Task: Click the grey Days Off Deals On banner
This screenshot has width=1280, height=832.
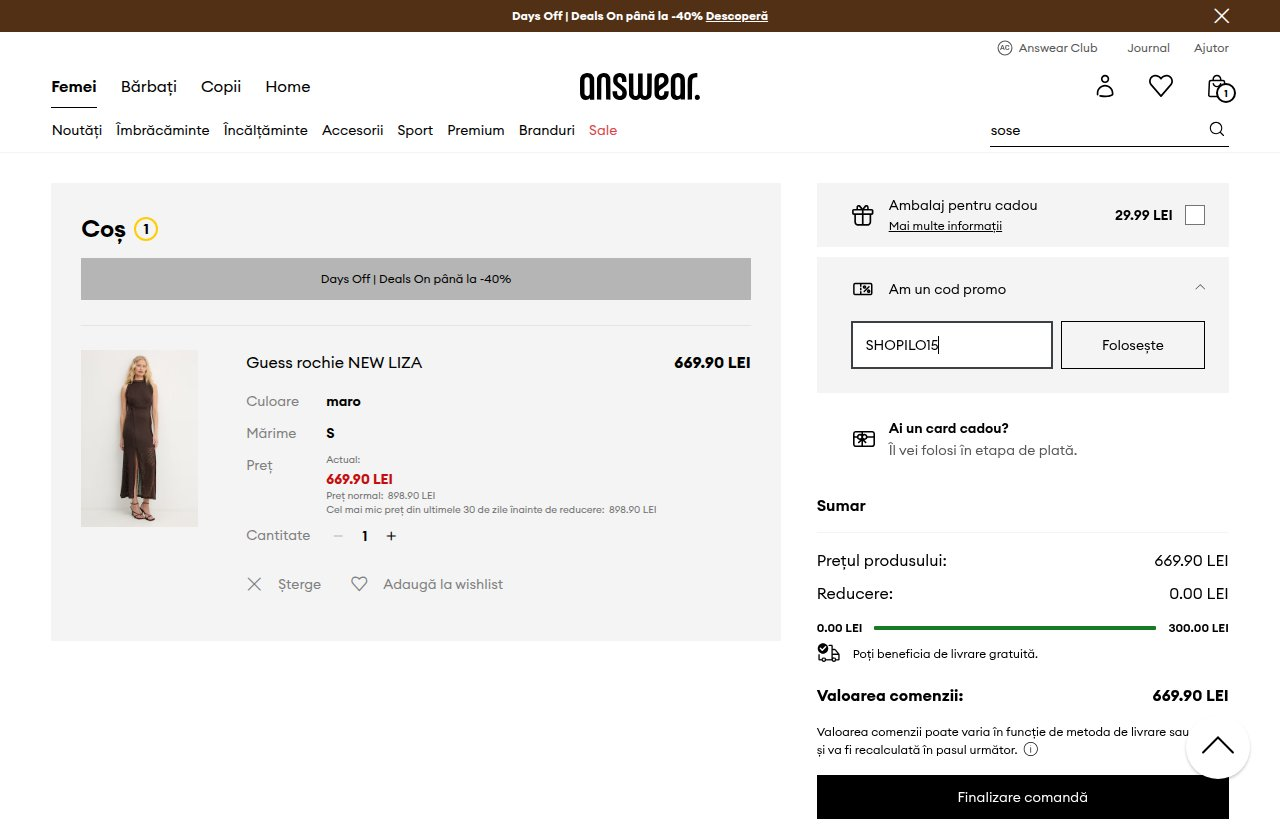Action: [x=416, y=279]
